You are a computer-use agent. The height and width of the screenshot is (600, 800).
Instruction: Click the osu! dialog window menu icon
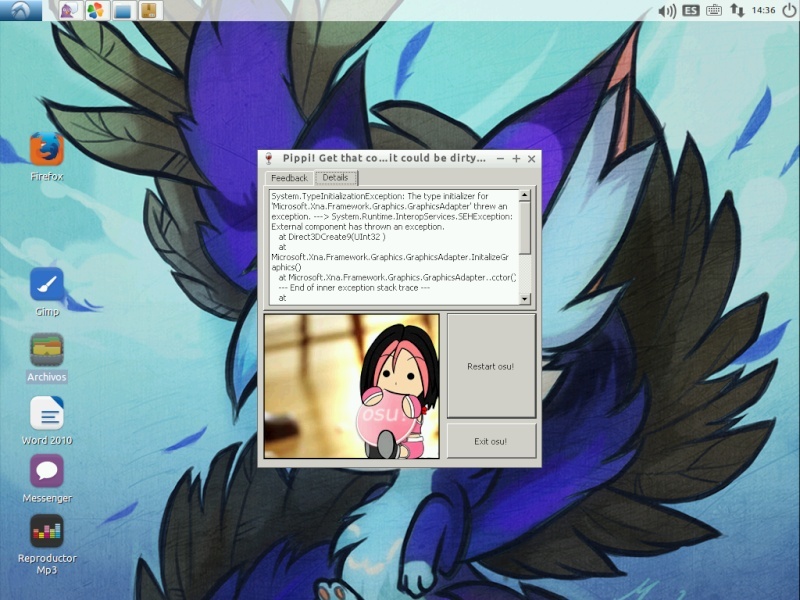click(269, 159)
